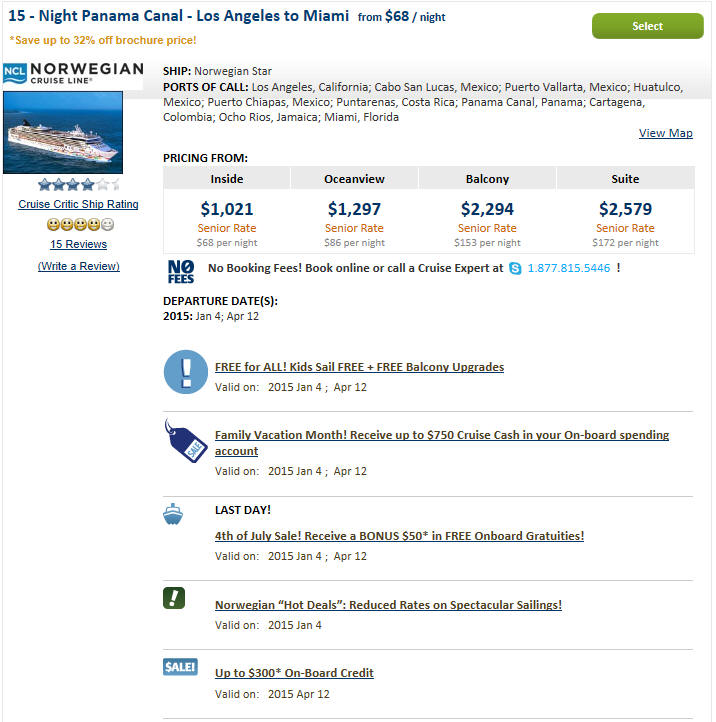Screen dimensions: 716x722
Task: Click the sale price tag icon
Action: tap(186, 441)
